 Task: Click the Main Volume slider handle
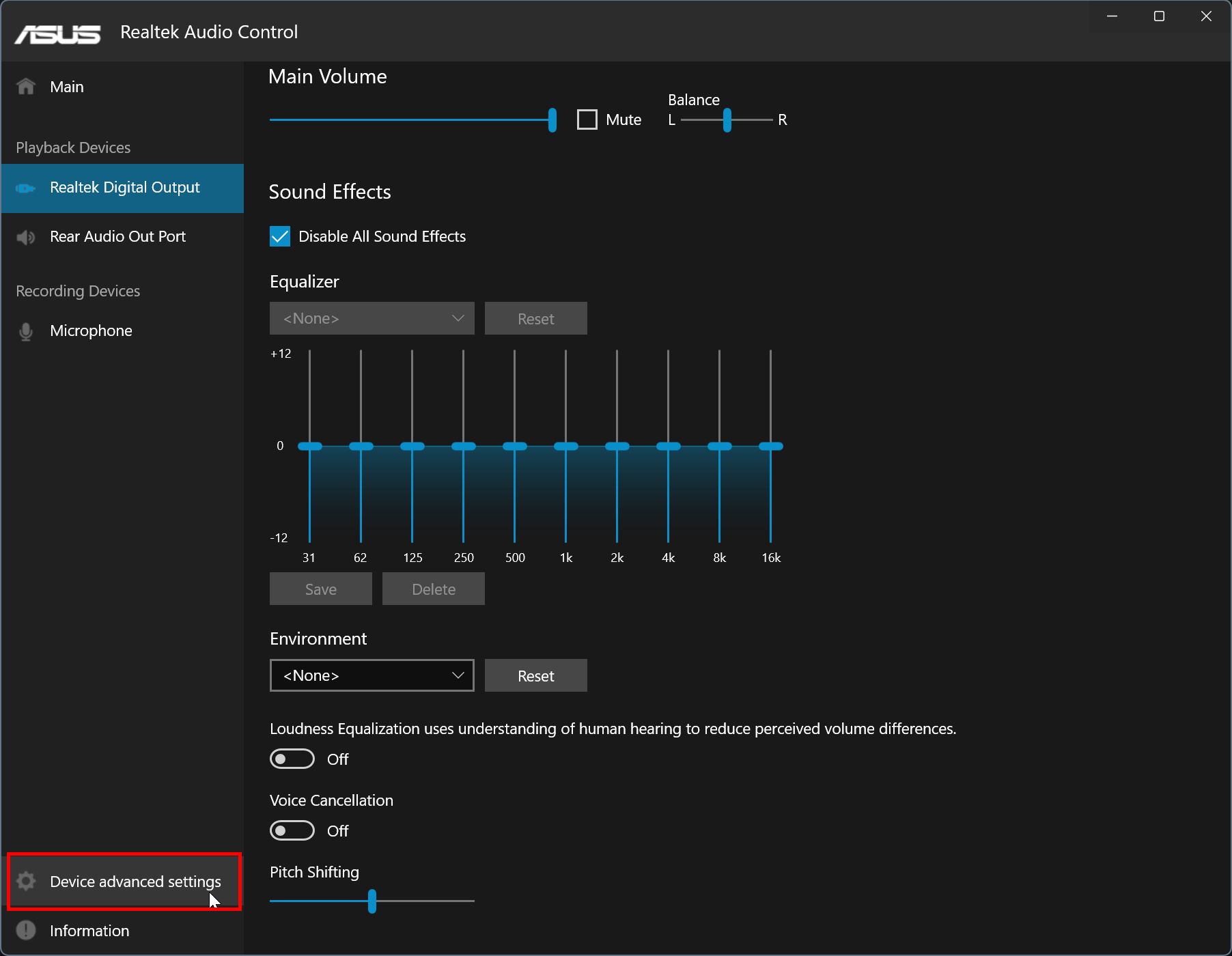tap(552, 120)
